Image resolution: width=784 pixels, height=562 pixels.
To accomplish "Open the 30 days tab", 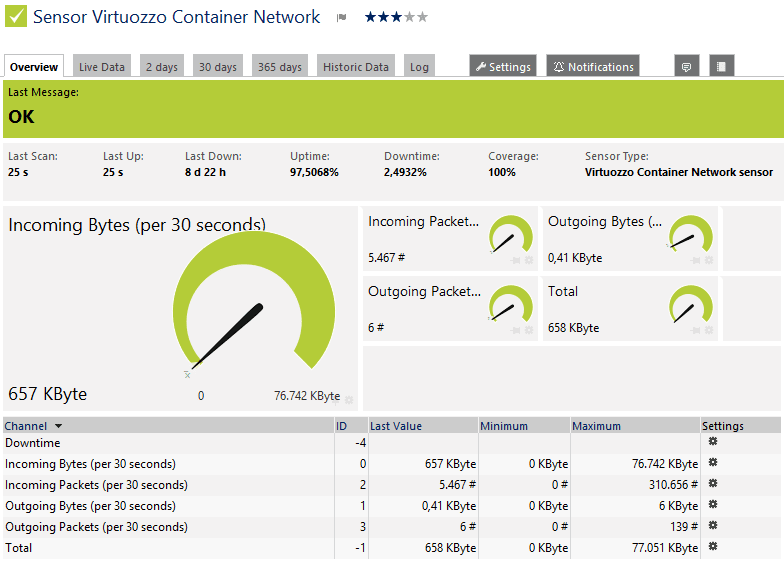I will point(218,66).
